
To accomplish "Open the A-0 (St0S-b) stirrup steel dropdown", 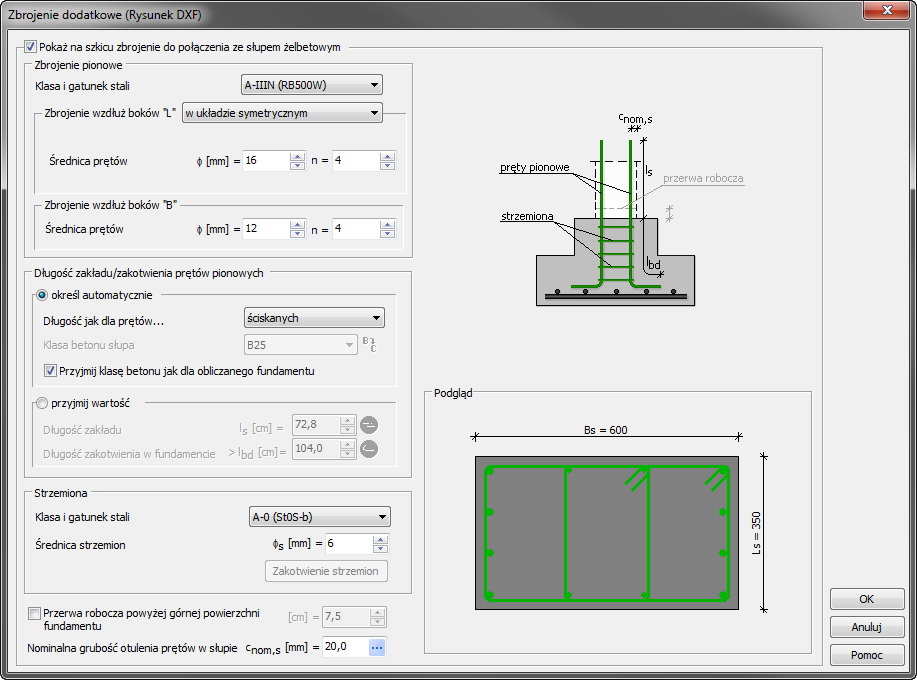I will coord(319,517).
